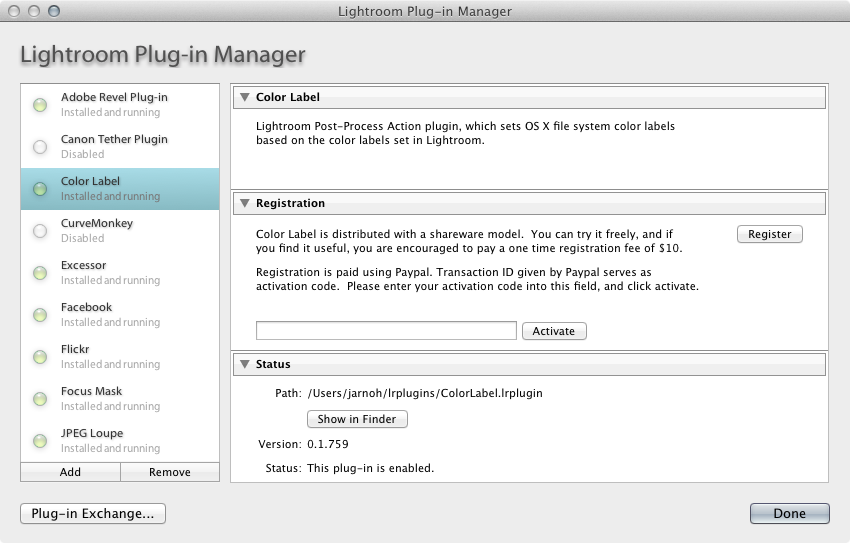Viewport: 850px width, 543px height.
Task: Click the green status icon for JPEG Loupe
Action: coord(40,441)
